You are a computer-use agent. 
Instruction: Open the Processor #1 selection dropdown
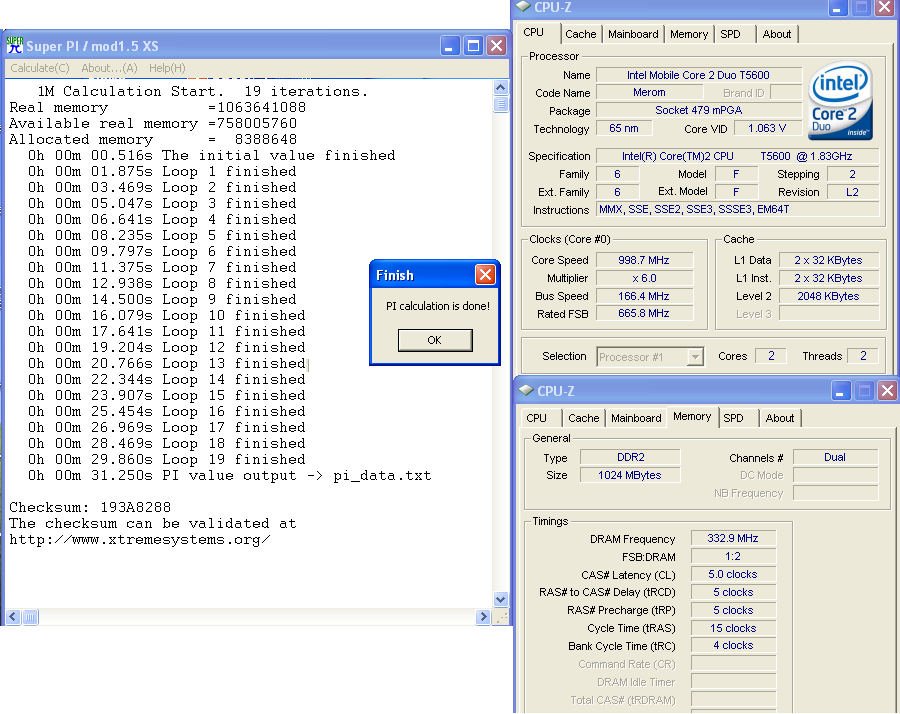(695, 356)
